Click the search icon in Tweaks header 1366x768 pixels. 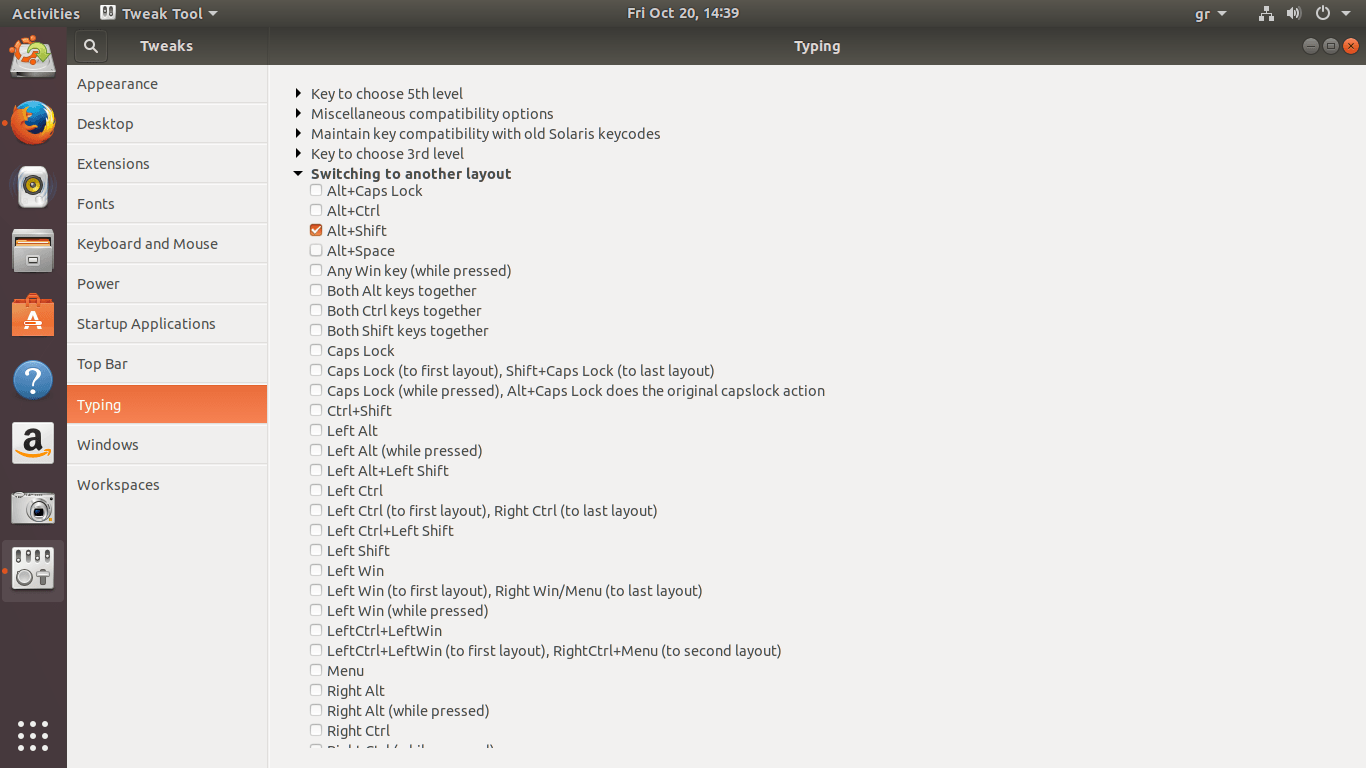(x=90, y=46)
